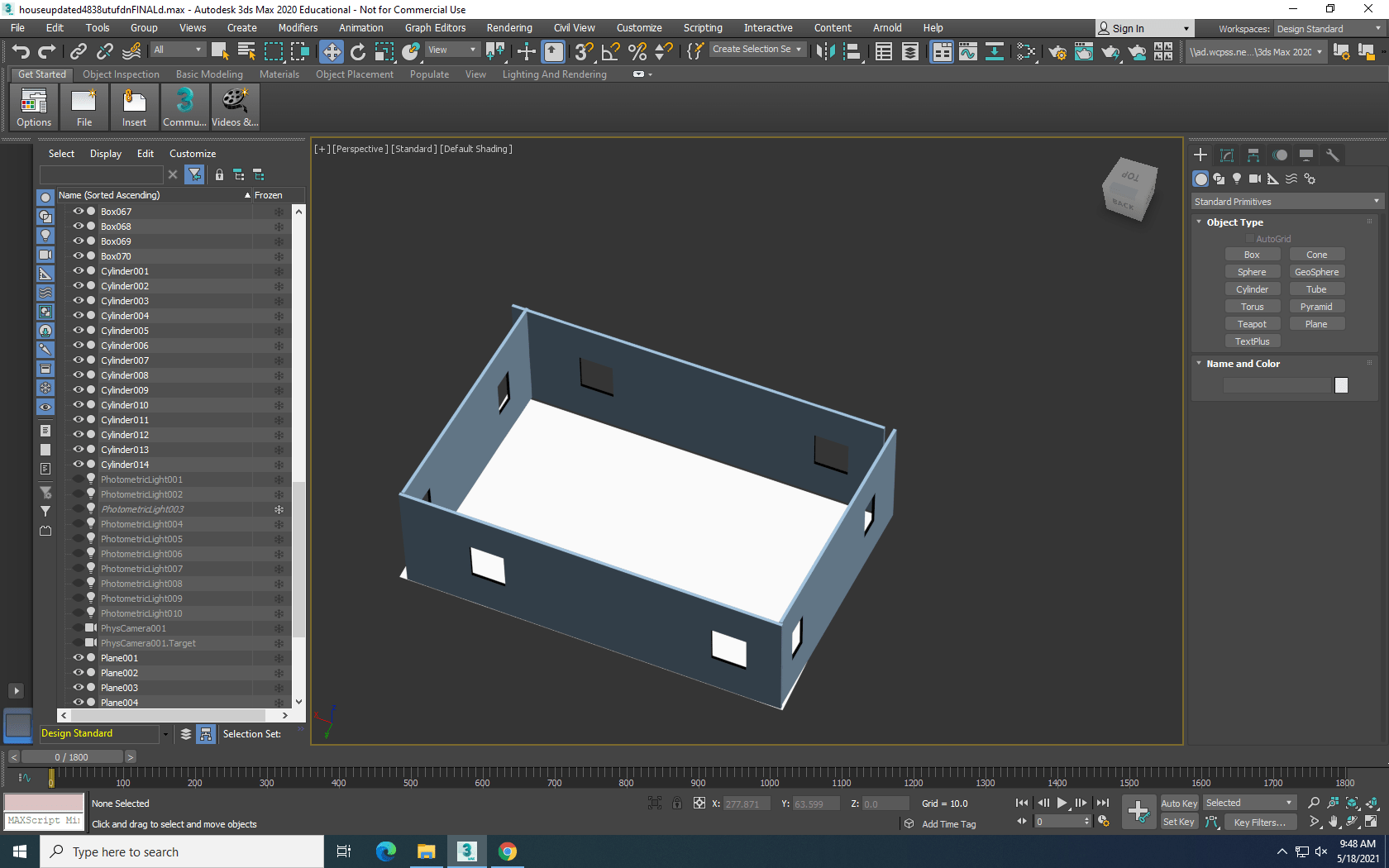Click the object color swatch
The image size is (1389, 868).
point(1341,385)
